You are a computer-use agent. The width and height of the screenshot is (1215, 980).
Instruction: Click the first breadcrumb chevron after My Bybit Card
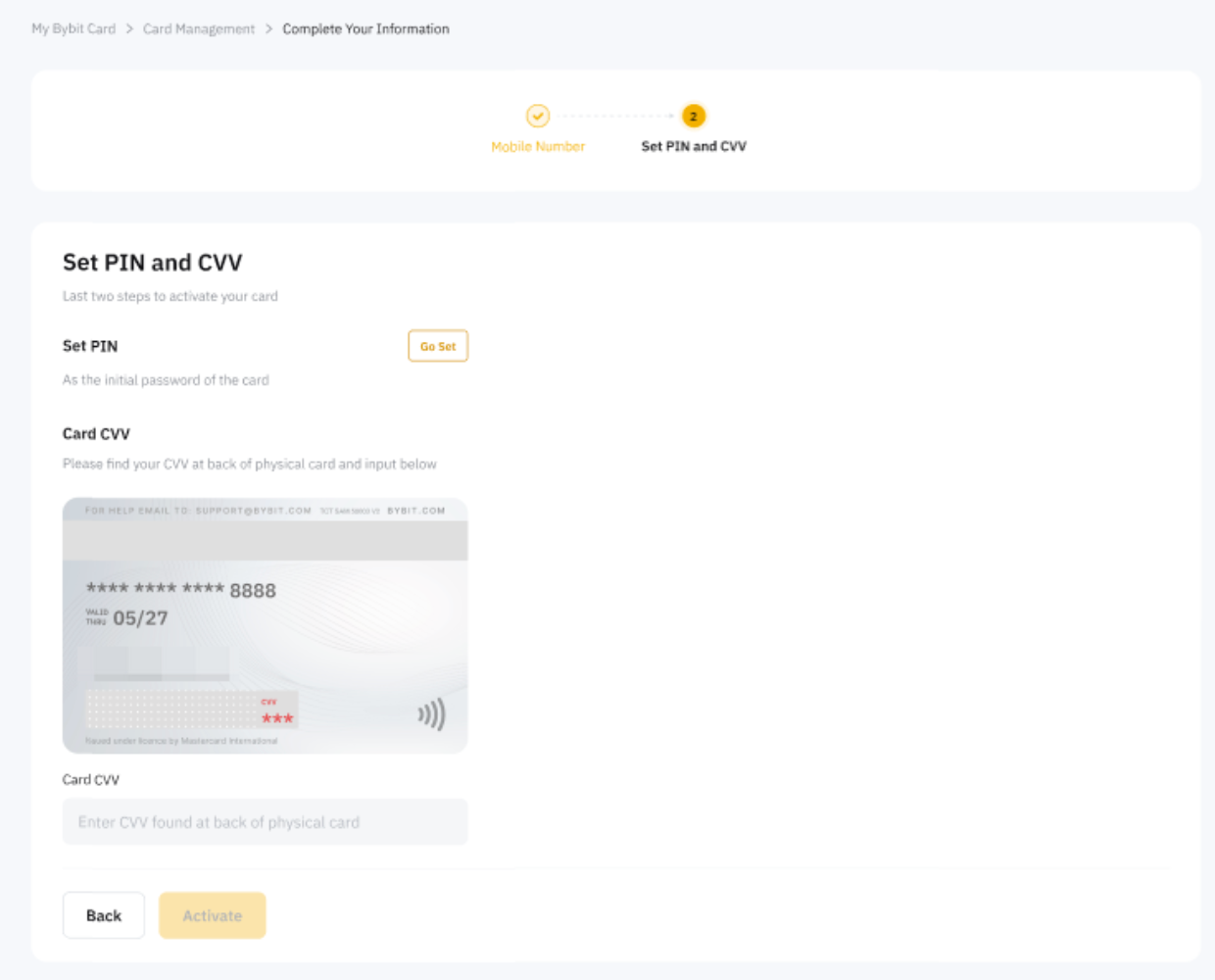129,29
